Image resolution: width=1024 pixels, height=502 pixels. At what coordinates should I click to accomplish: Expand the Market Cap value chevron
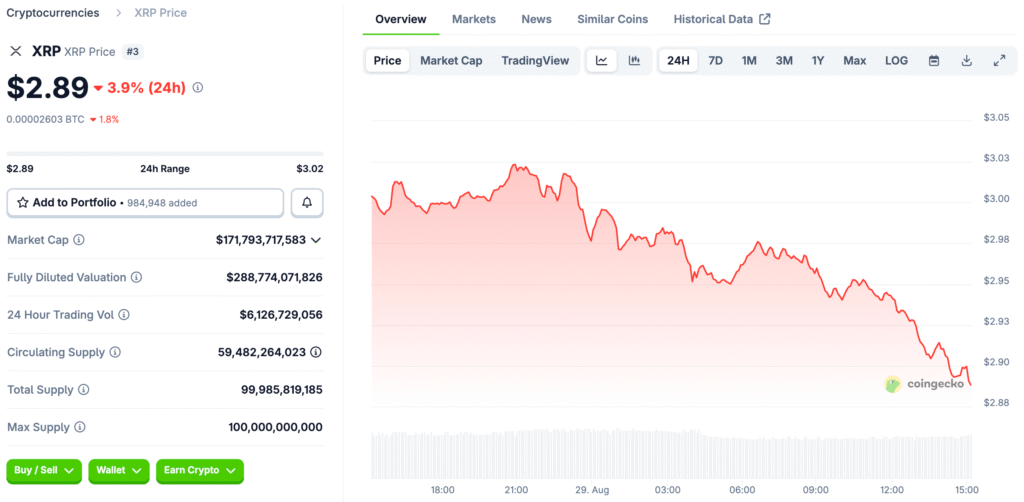click(x=316, y=240)
